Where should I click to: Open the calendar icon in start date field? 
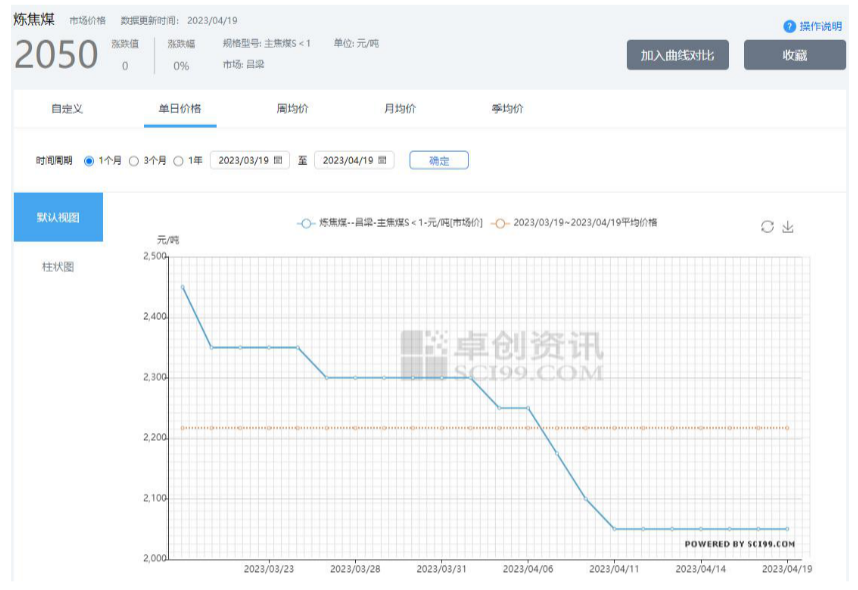point(278,160)
